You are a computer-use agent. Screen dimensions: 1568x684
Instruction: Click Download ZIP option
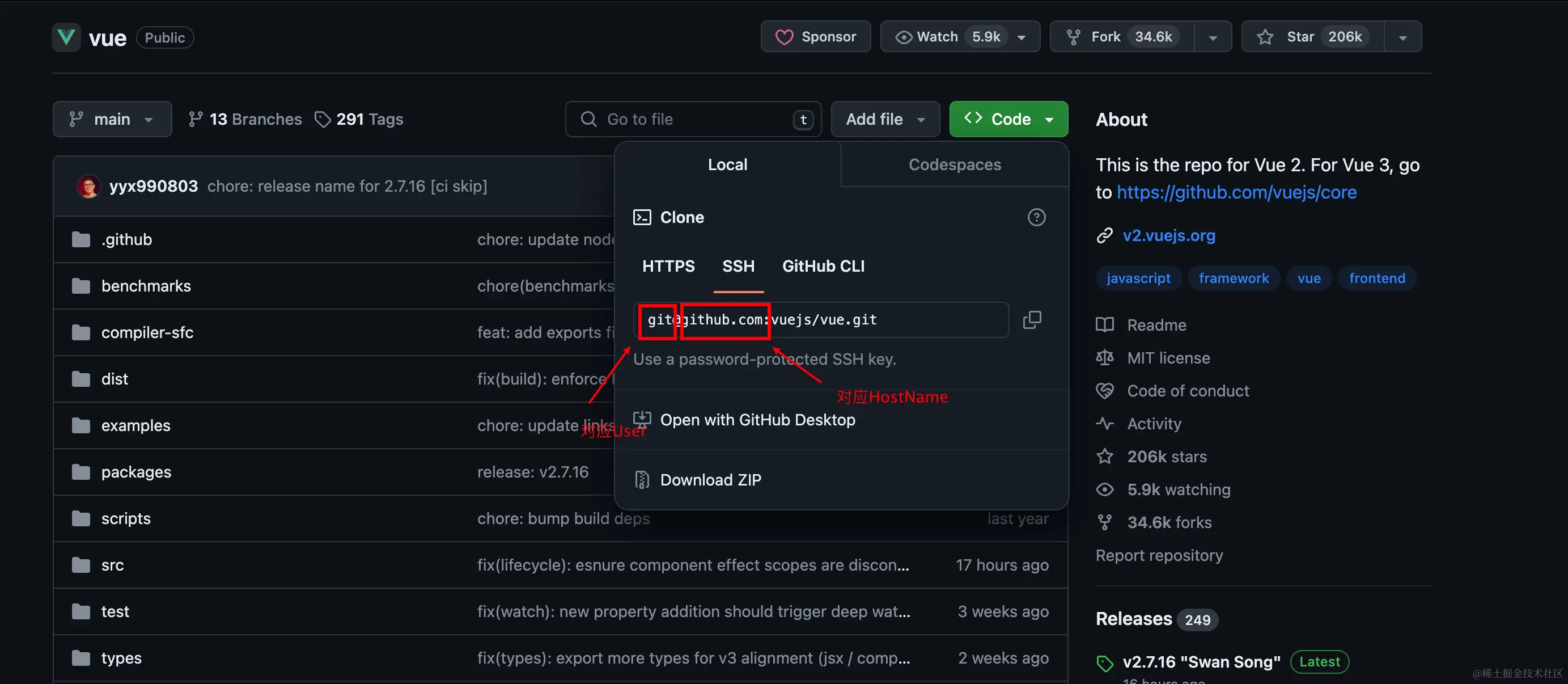(710, 480)
